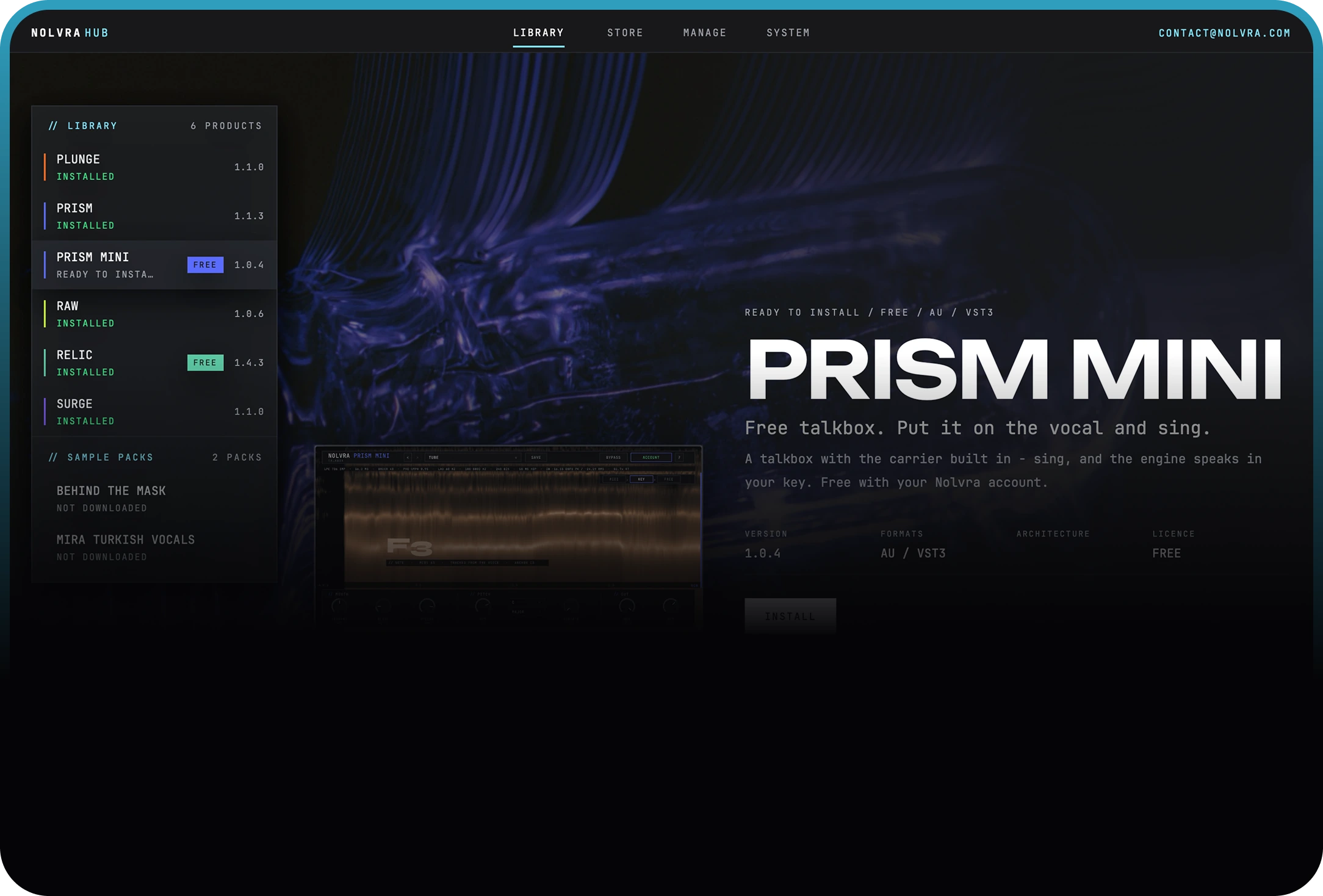Select the PRISM MINI library entry
This screenshot has height=896, width=1323.
[x=154, y=265]
